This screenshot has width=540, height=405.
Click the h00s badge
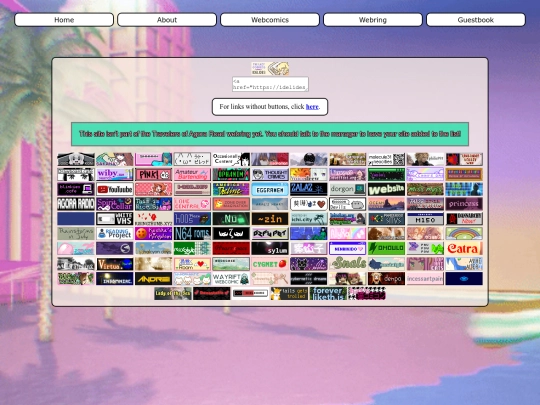(x=192, y=219)
